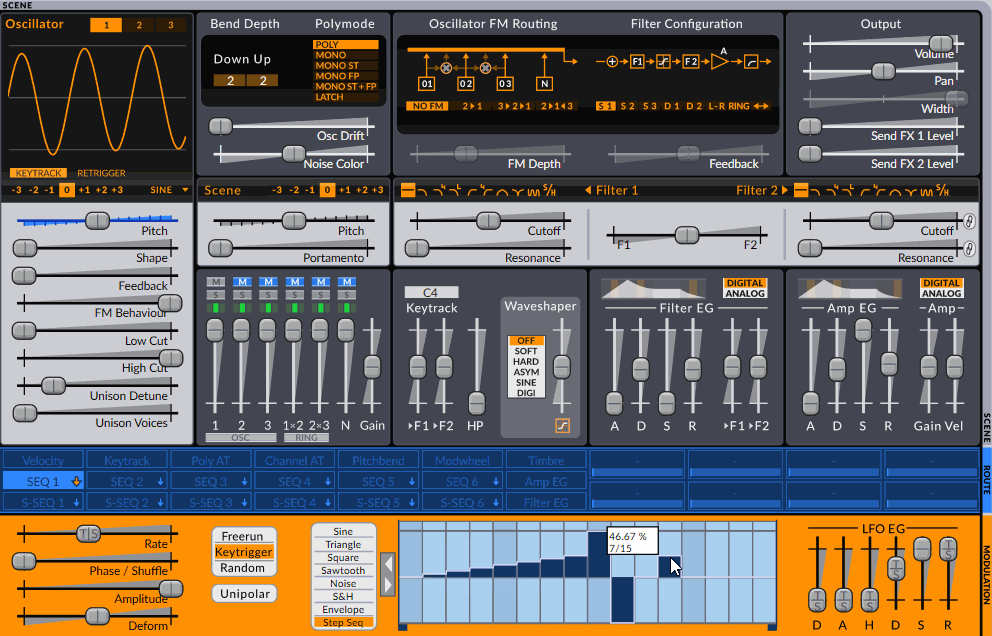
Task: Select Filter 2 lowpass 12 dB icon
Action: [816, 190]
